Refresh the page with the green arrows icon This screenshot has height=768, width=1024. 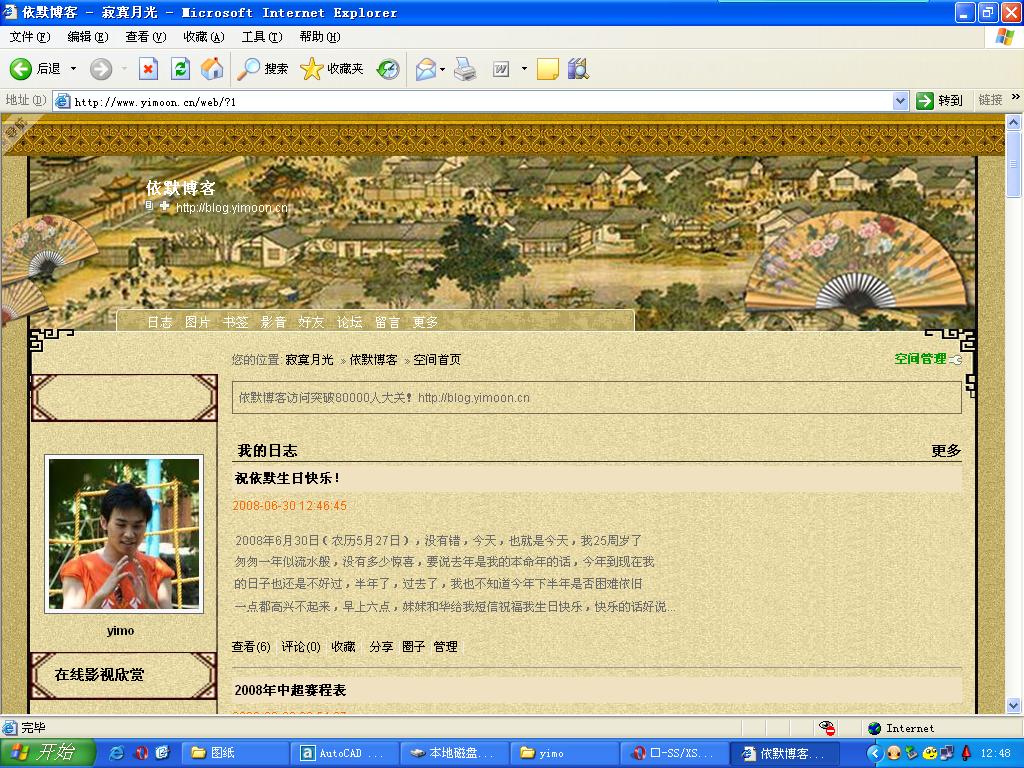(x=180, y=69)
